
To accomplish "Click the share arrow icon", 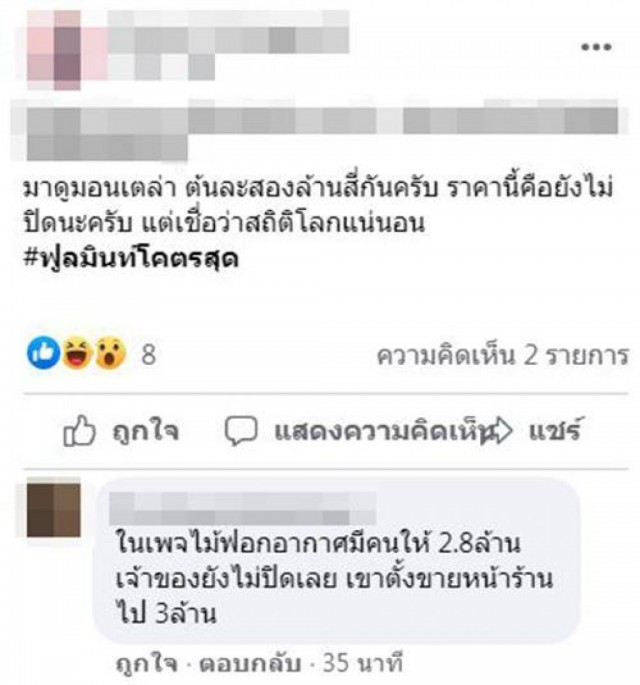I will pyautogui.click(x=496, y=431).
